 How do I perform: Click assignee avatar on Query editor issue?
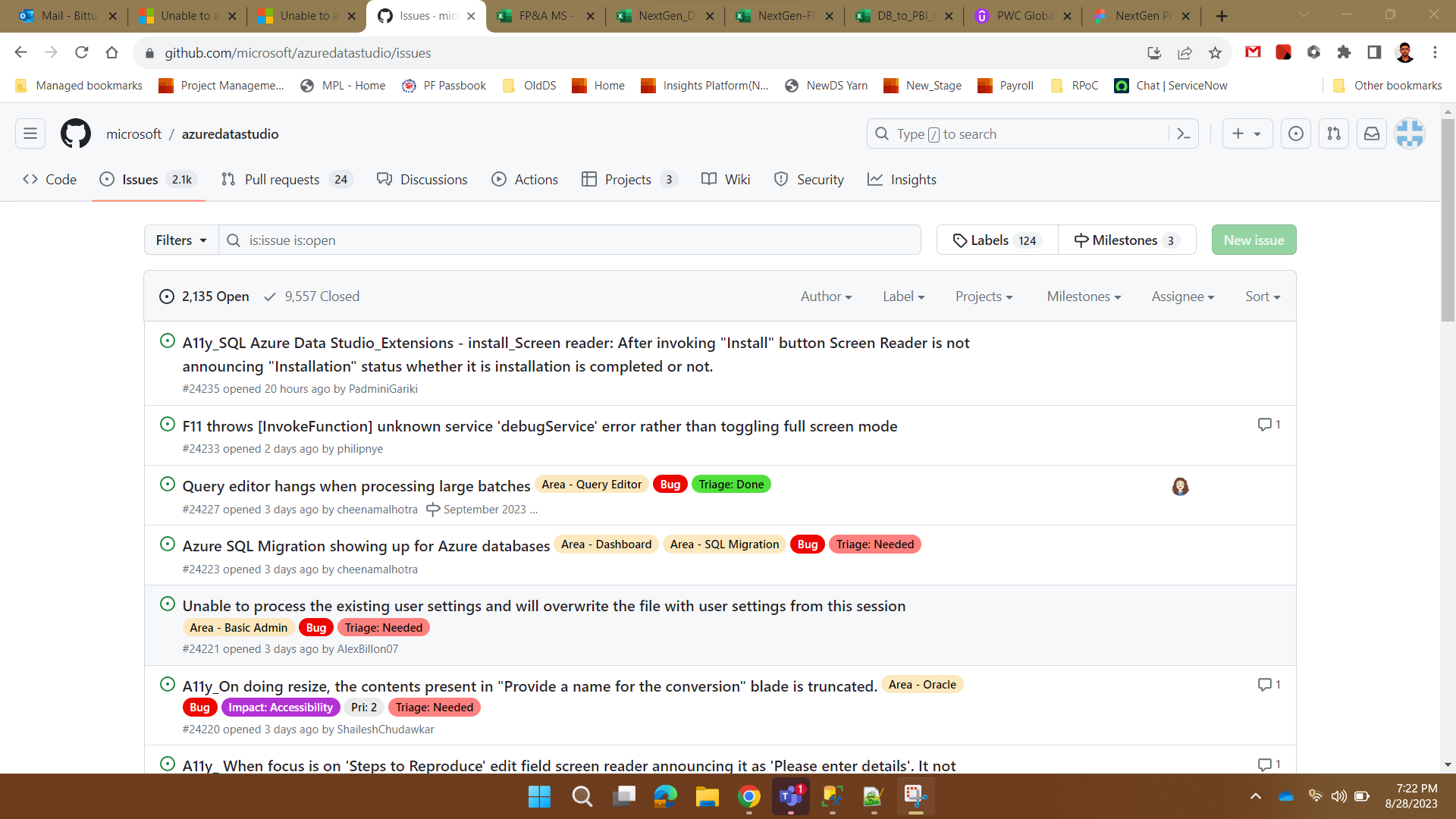tap(1180, 487)
